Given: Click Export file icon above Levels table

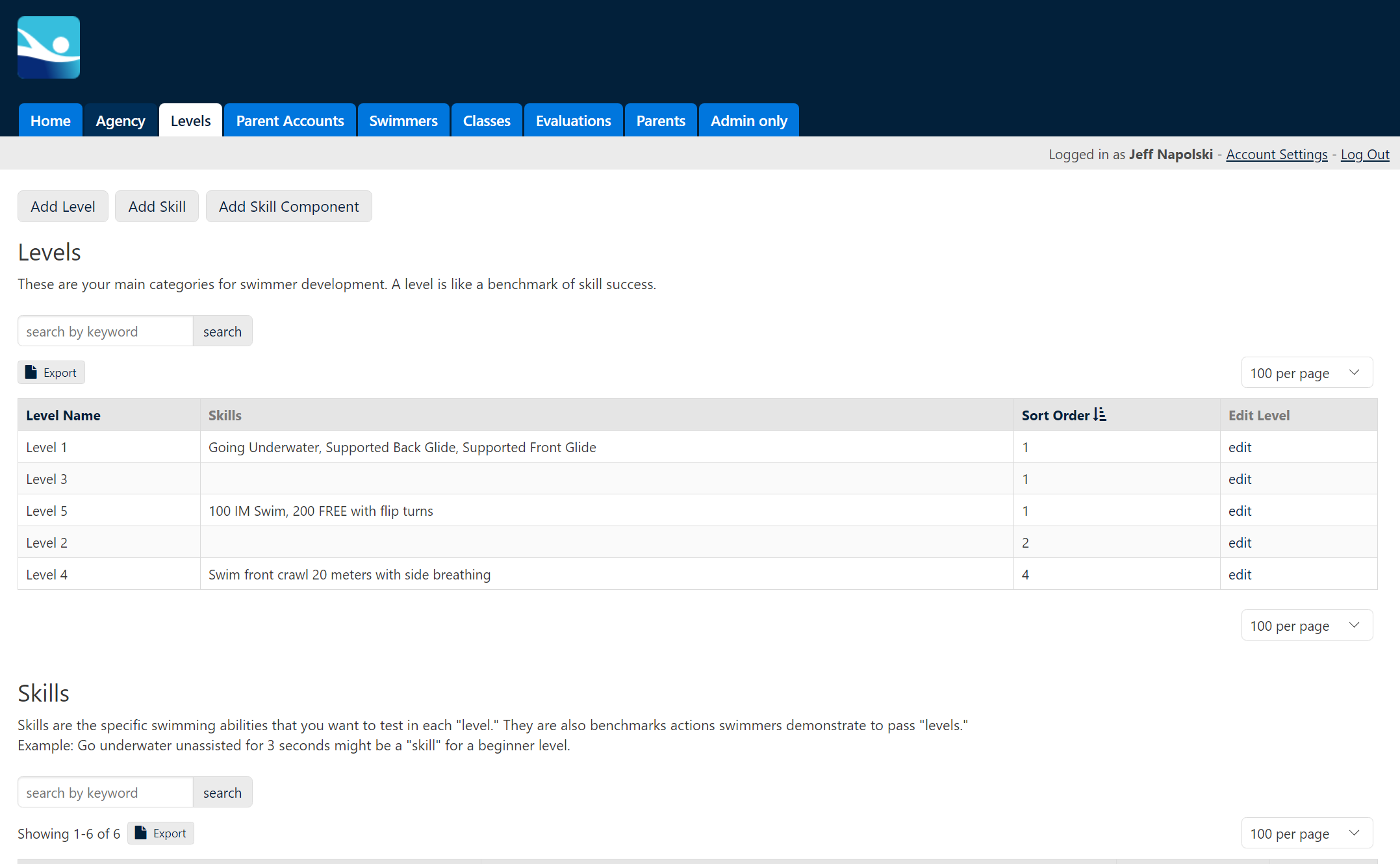Looking at the screenshot, I should 31,372.
